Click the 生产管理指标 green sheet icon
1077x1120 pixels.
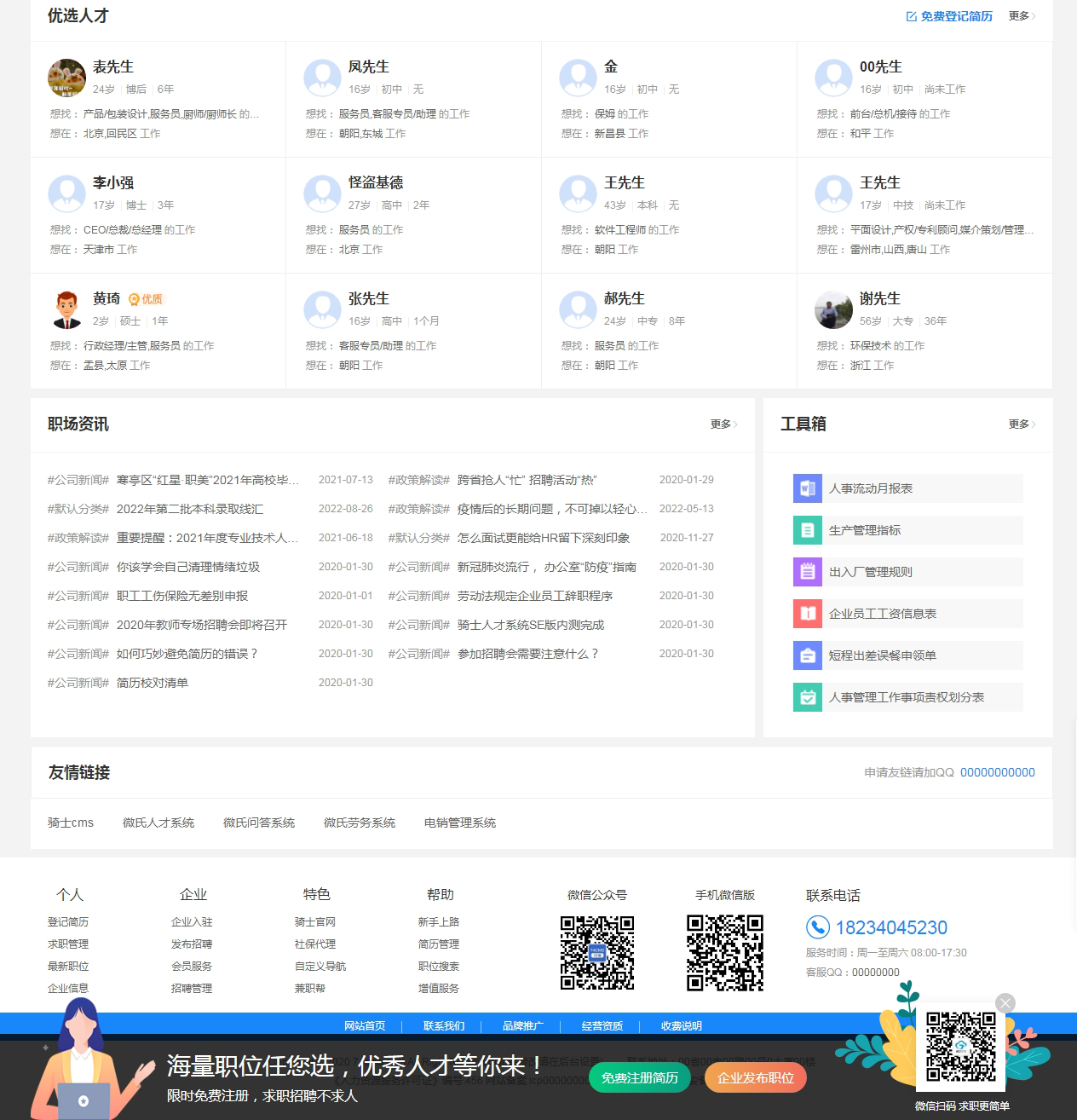coord(807,530)
